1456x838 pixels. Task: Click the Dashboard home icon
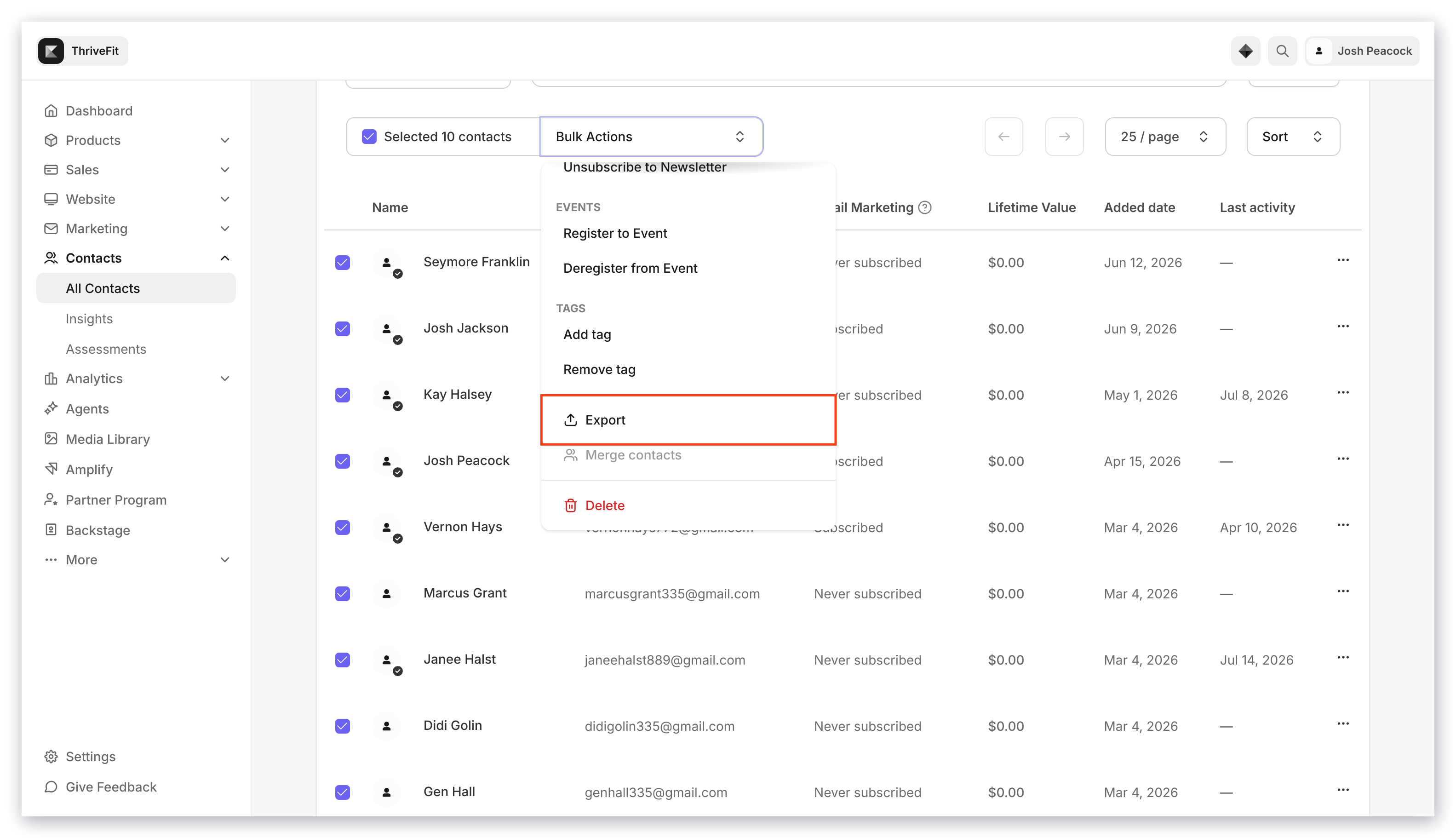tap(51, 110)
